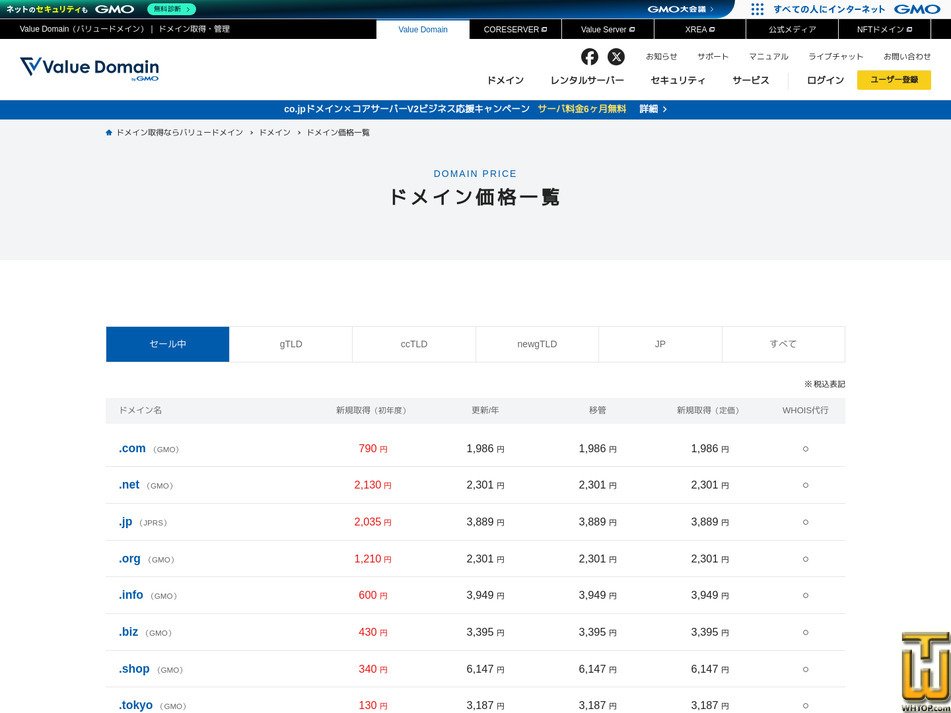Open the GMO grid apps icon
The width and height of the screenshot is (951, 713).
coord(757,9)
